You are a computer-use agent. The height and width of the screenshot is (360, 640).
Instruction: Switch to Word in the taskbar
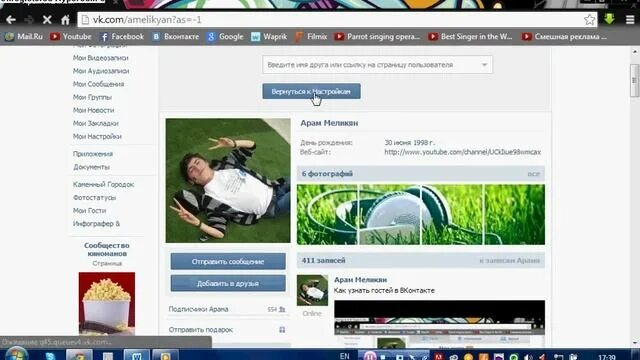136,355
